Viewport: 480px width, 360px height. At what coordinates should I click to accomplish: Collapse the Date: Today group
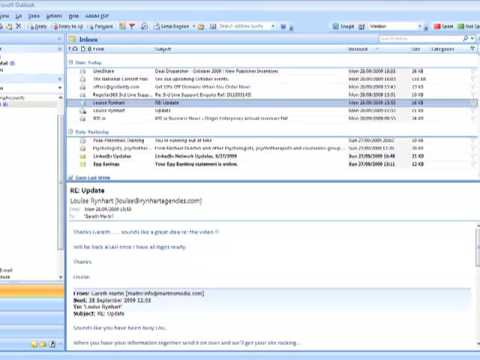click(x=71, y=62)
